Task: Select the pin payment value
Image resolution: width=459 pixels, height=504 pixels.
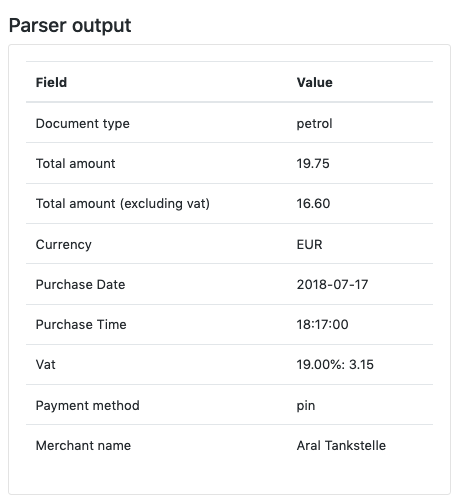Action: tap(306, 406)
